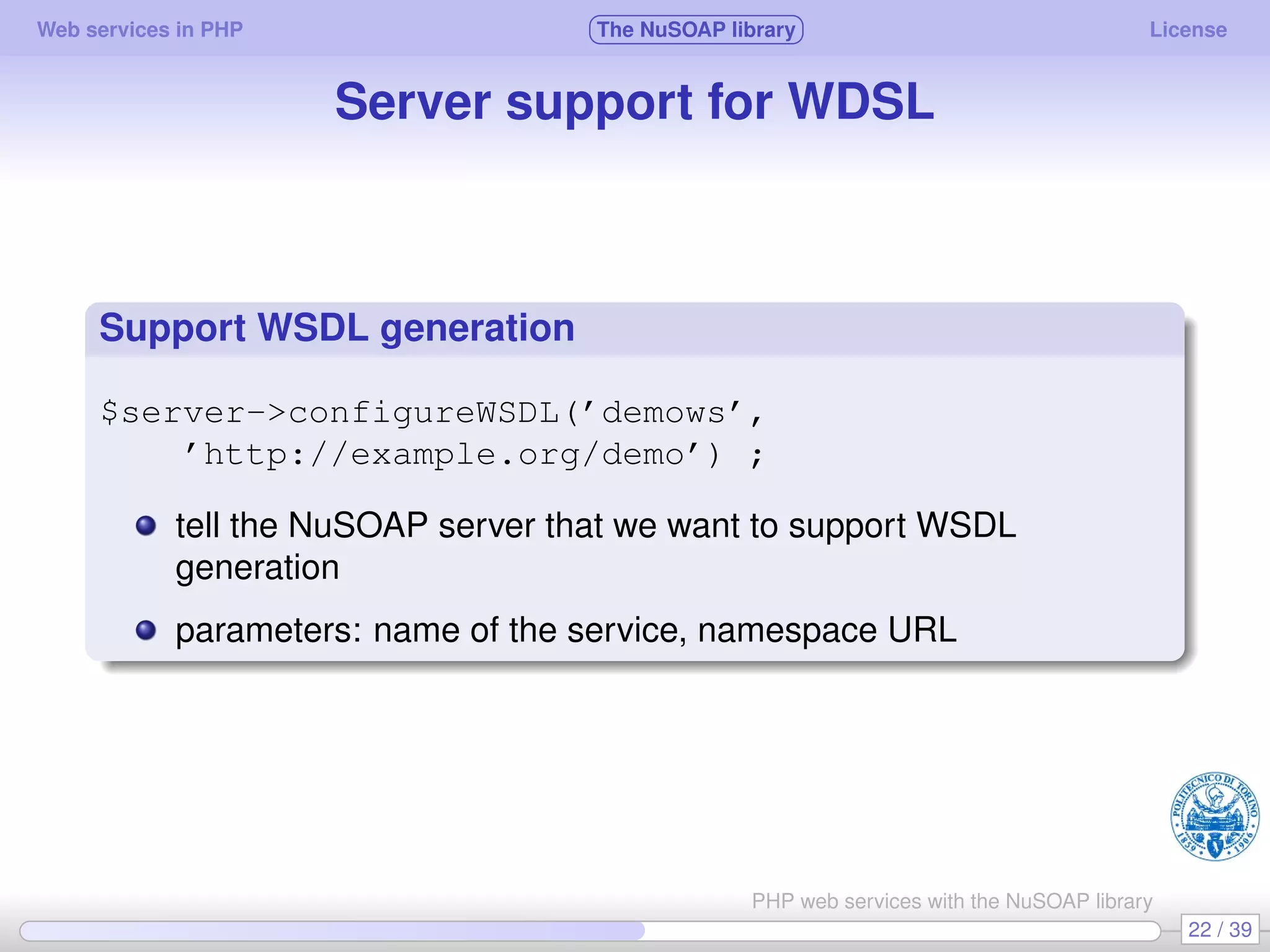
Task: Click the word 'generation' on wrapped line
Action: tap(257, 568)
